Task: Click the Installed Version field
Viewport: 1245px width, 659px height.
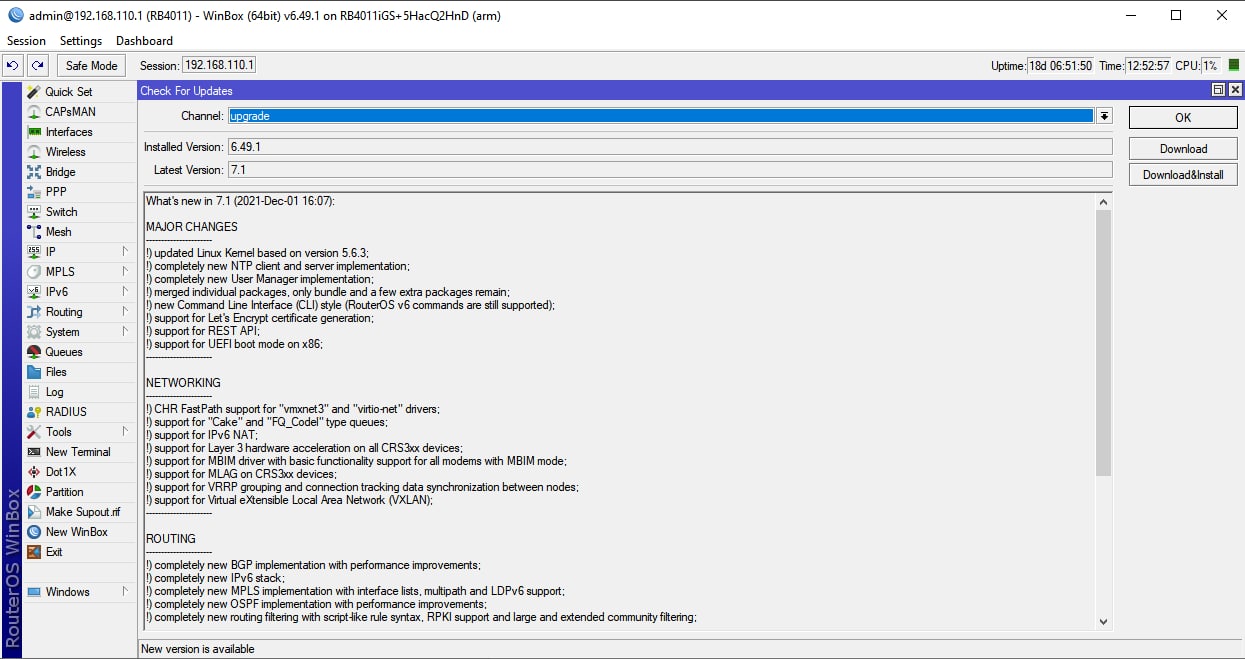Action: [x=670, y=147]
